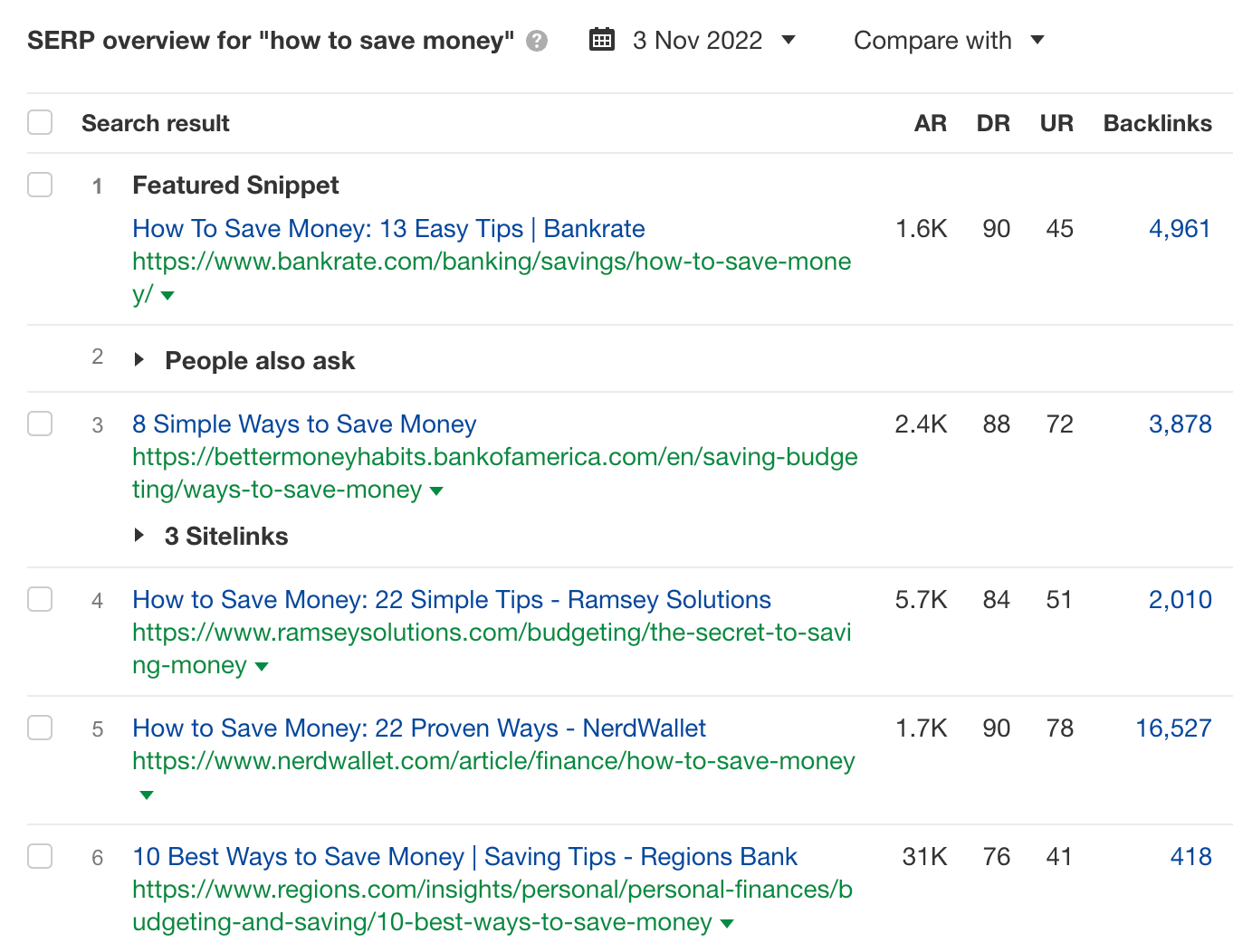The image size is (1233, 952).
Task: Open the caret dropdown on the NerdWallet URL
Action: click(146, 795)
